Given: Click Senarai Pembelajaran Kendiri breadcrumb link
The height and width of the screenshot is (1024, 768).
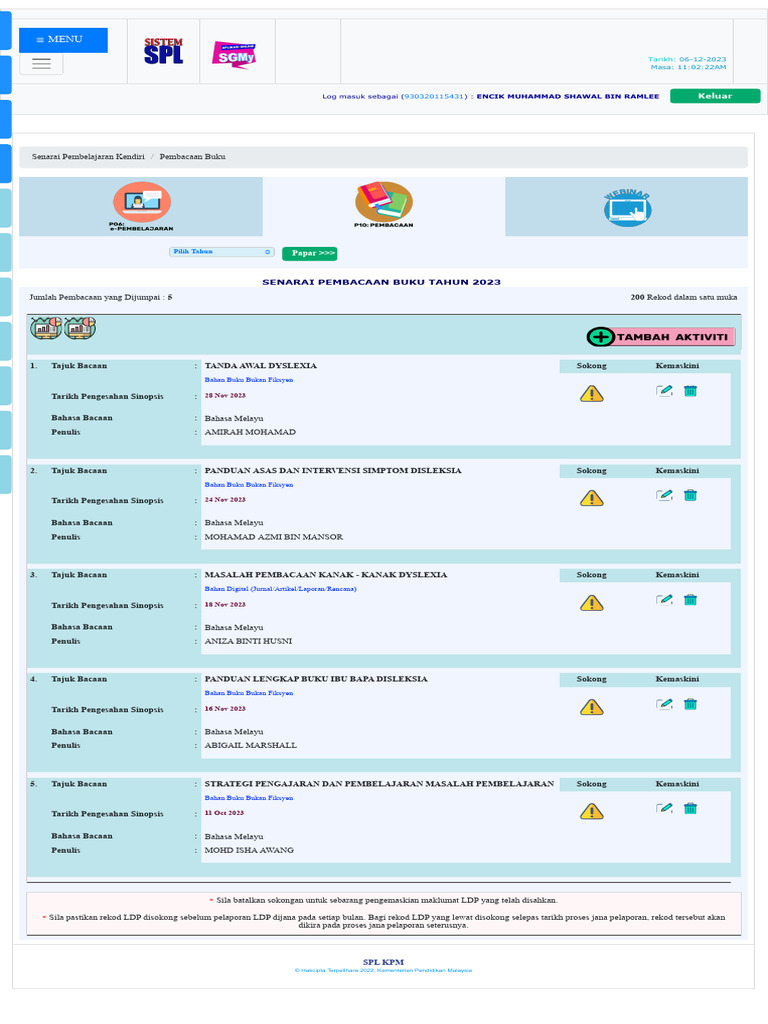Looking at the screenshot, I should coord(88,157).
